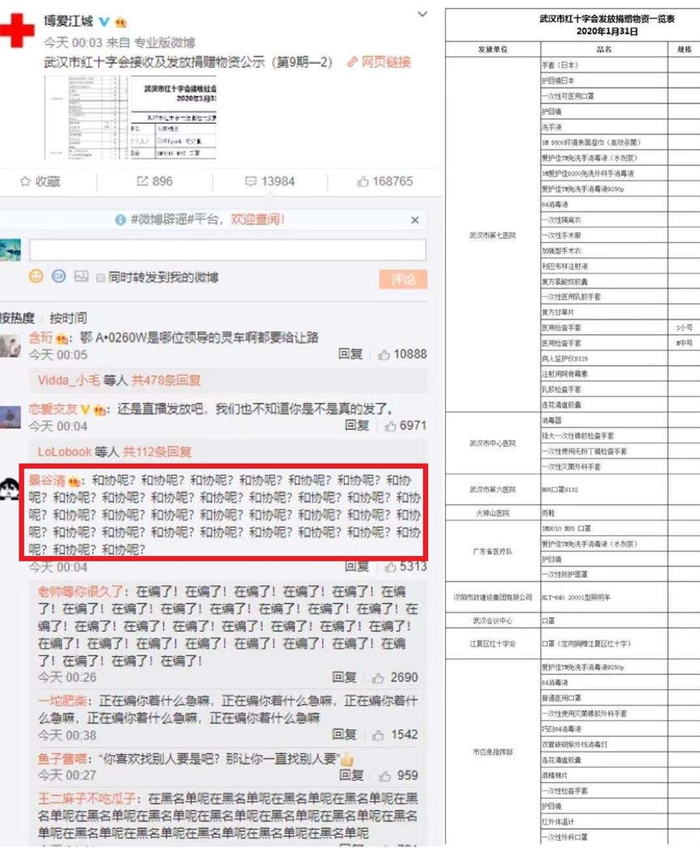
Task: Click the info icon in notice banner
Action: (120, 220)
